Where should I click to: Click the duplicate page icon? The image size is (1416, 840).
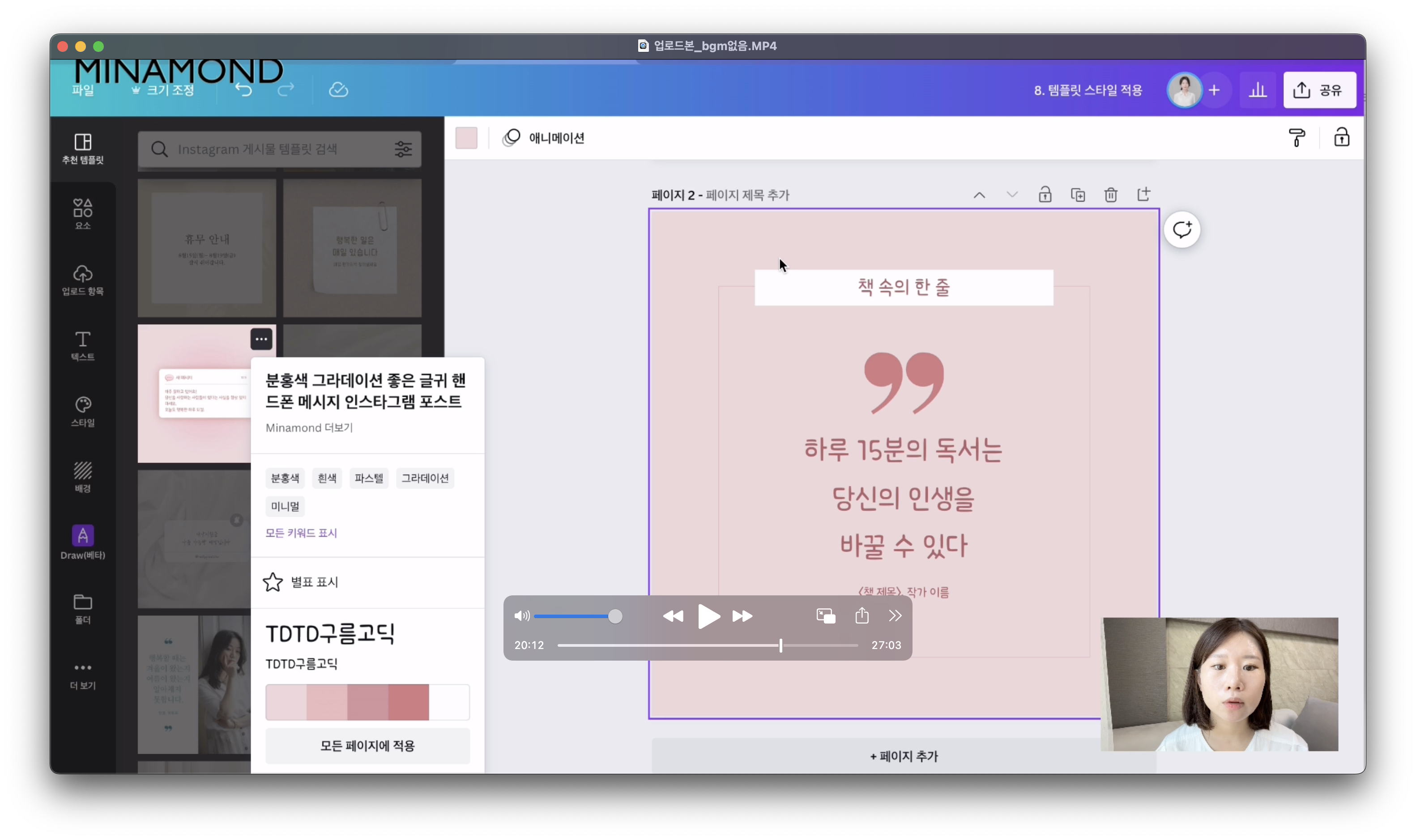pos(1077,195)
